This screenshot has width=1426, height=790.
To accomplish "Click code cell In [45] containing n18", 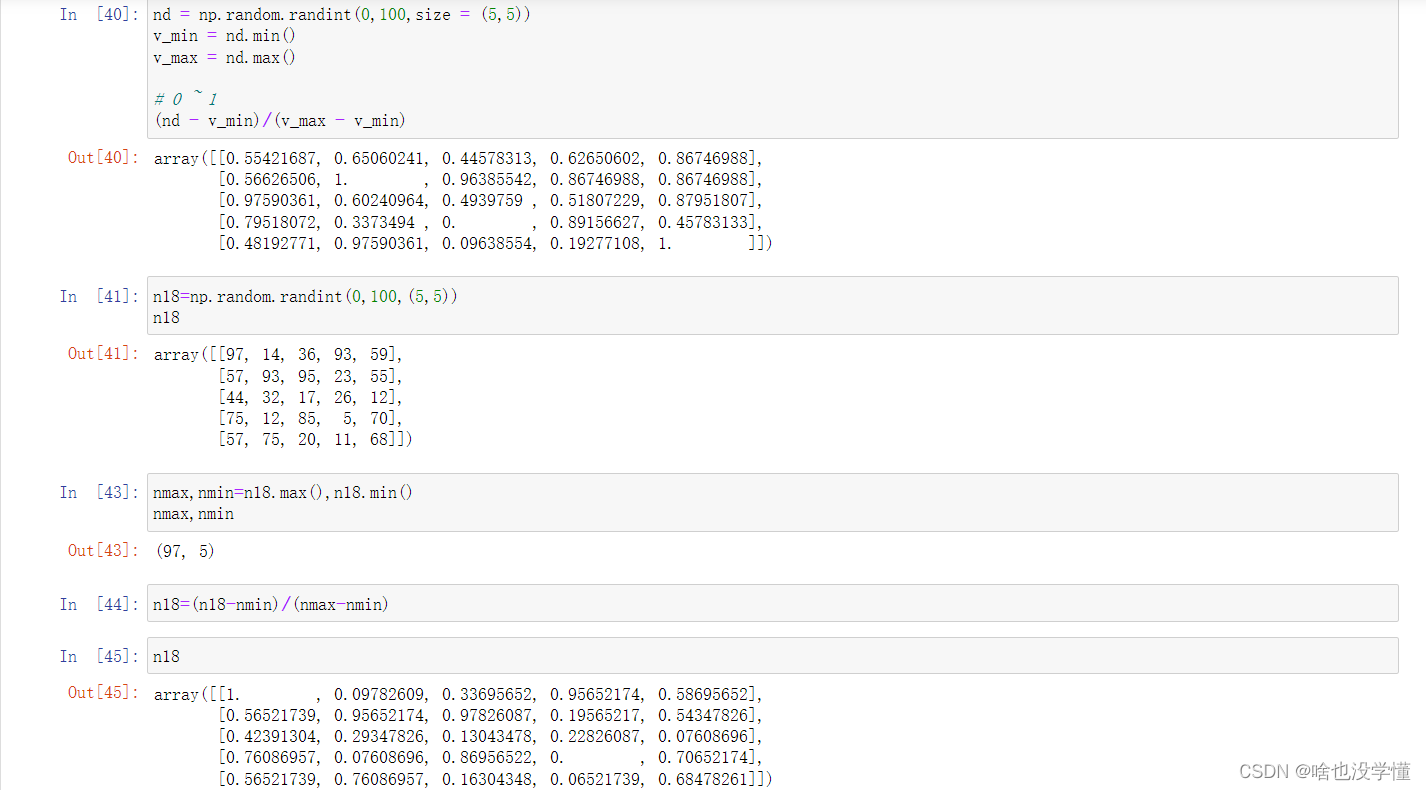I will click(x=772, y=656).
